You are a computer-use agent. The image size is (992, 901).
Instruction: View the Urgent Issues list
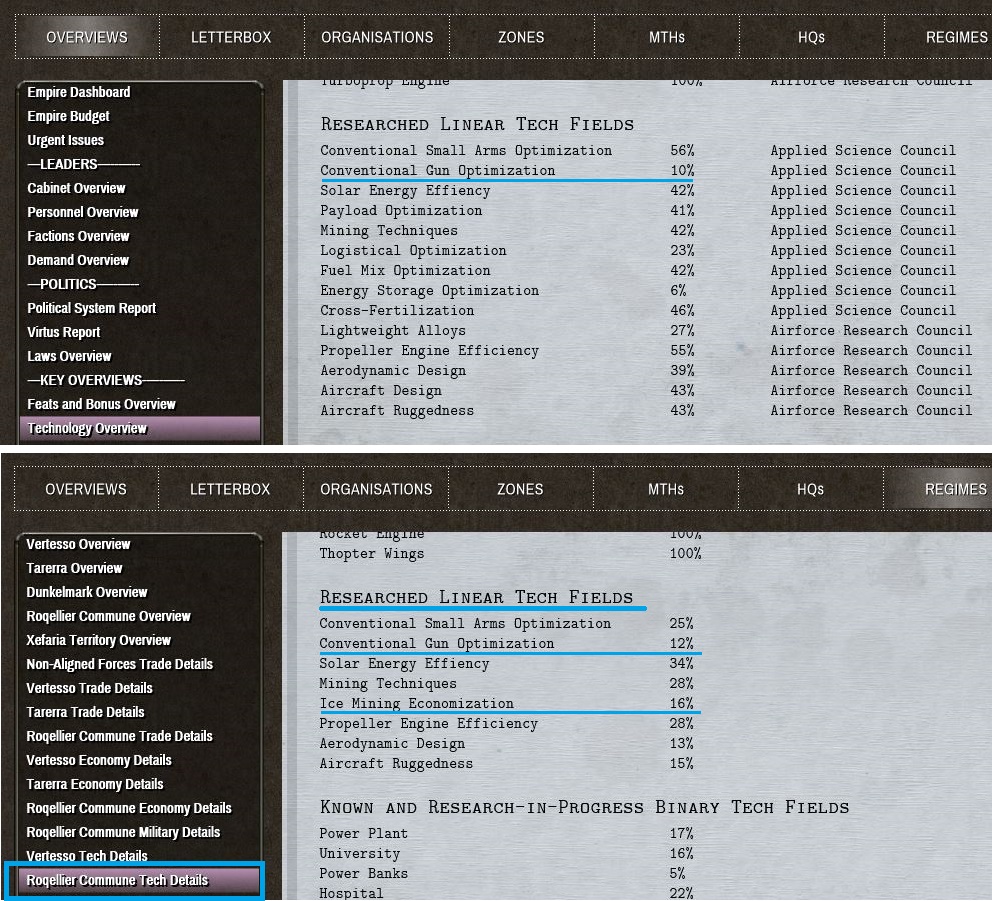click(65, 140)
